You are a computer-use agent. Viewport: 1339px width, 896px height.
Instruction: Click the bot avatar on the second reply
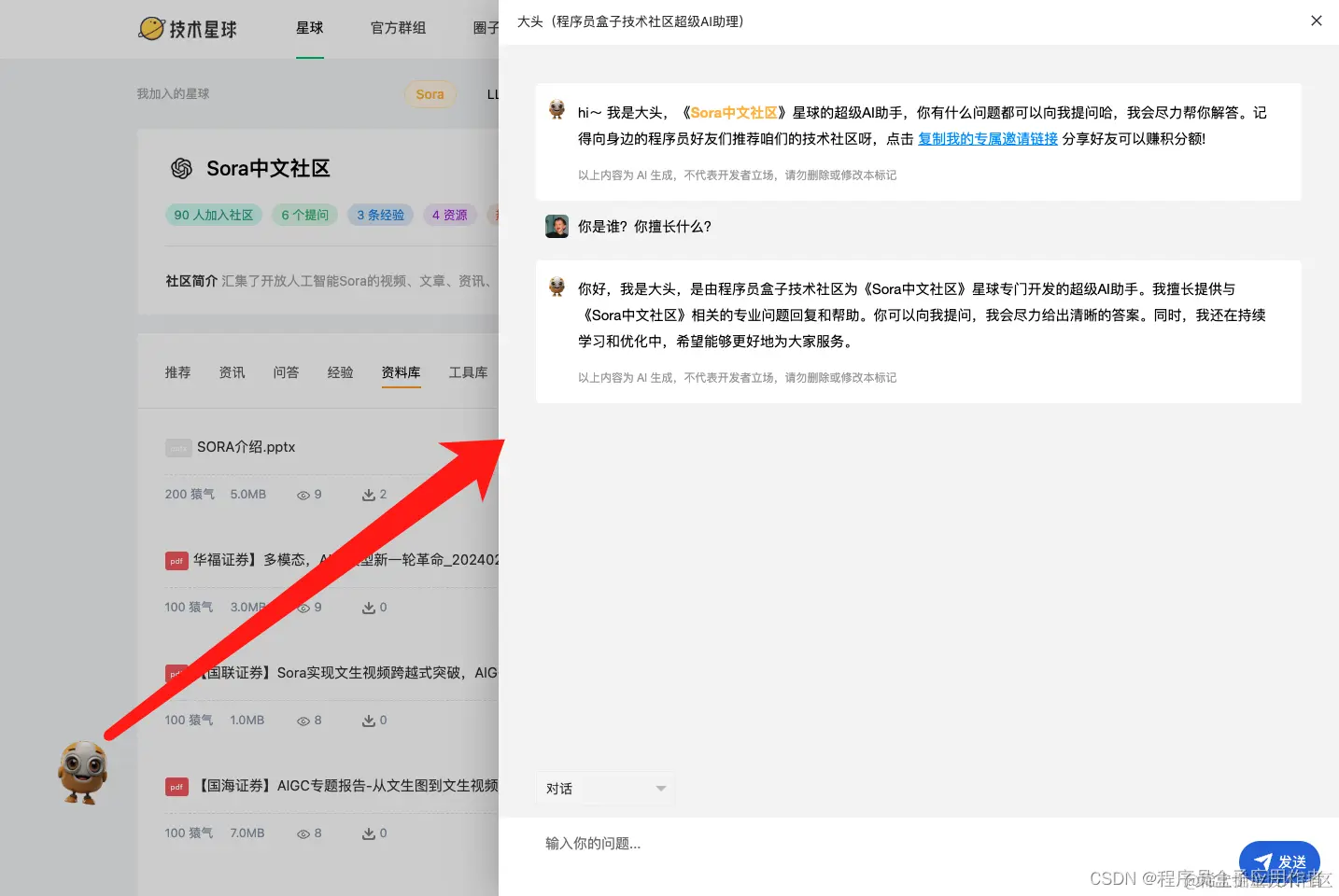[x=557, y=287]
